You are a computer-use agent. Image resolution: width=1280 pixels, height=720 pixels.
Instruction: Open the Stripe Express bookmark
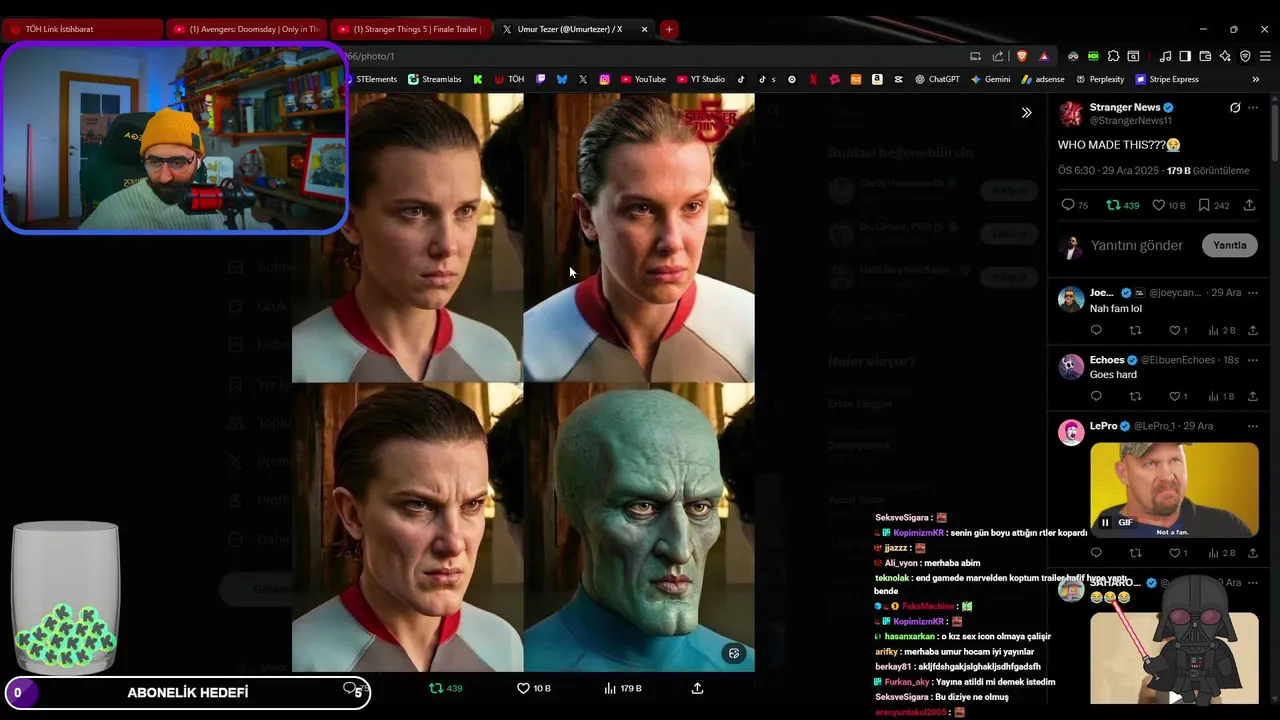click(1166, 79)
